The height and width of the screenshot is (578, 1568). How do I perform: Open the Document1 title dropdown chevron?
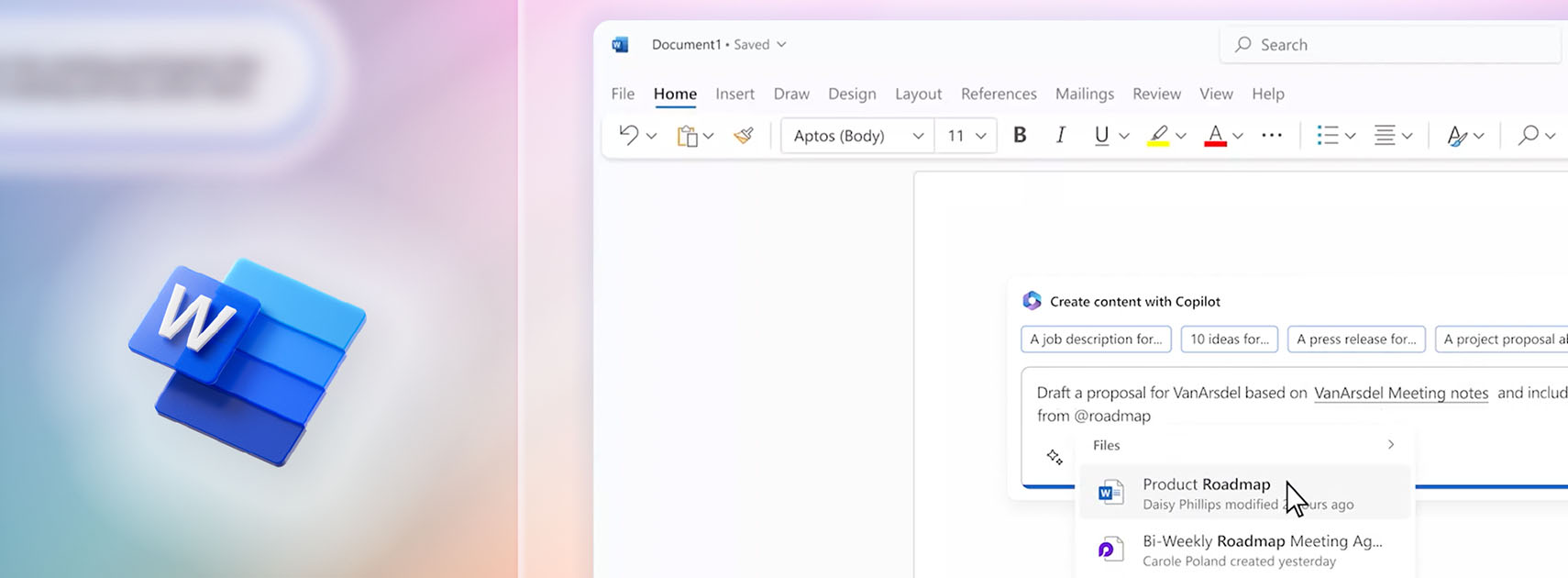click(x=781, y=44)
